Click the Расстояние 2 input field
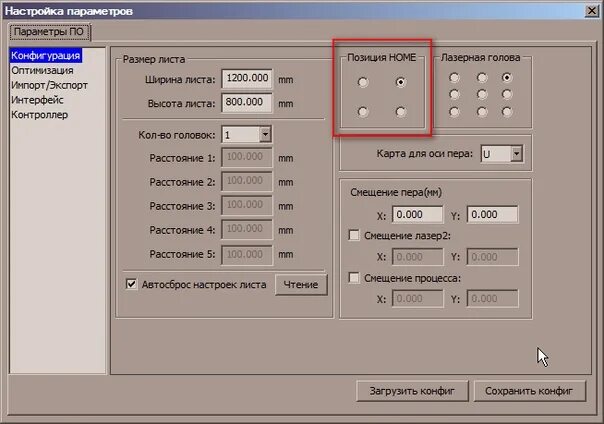The width and height of the screenshot is (604, 424). [247, 181]
